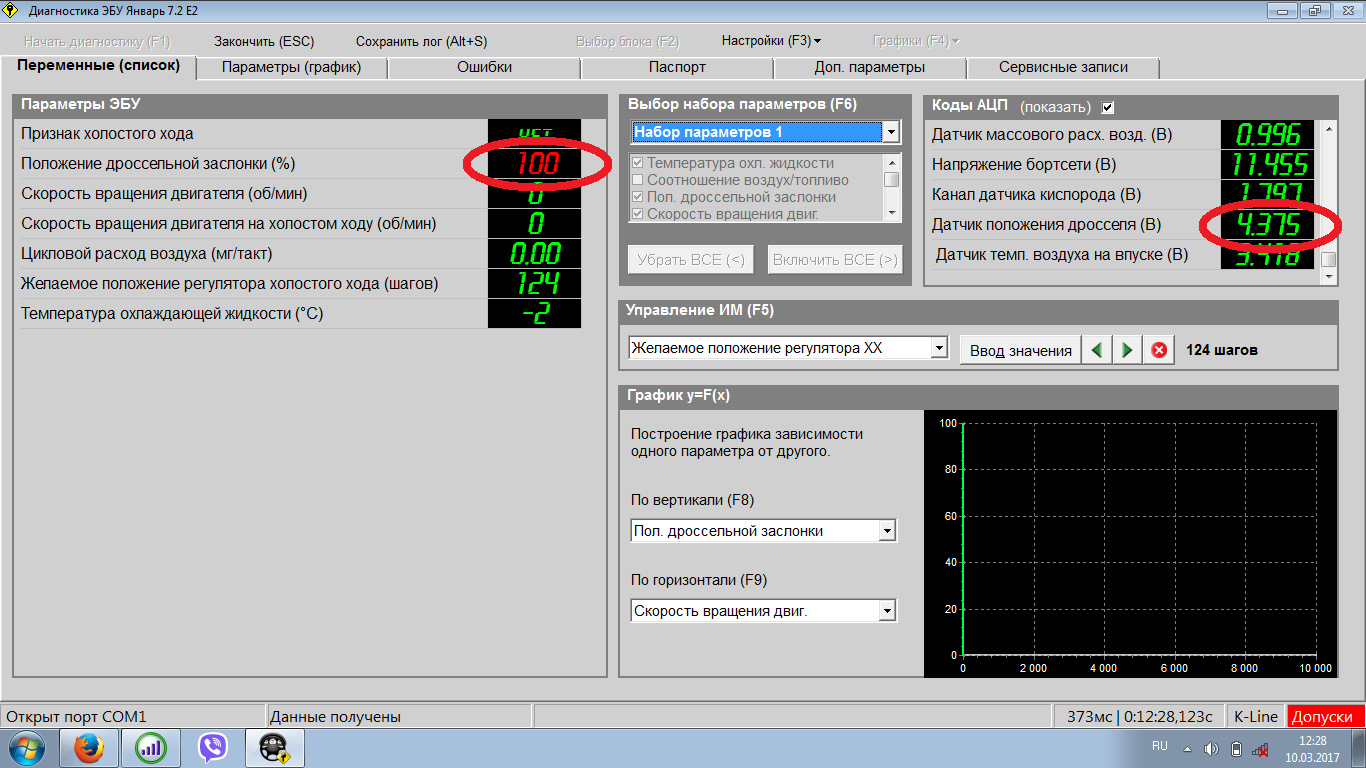The image size is (1366, 768).
Task: Click the system tray volume icon
Action: tap(1211, 749)
